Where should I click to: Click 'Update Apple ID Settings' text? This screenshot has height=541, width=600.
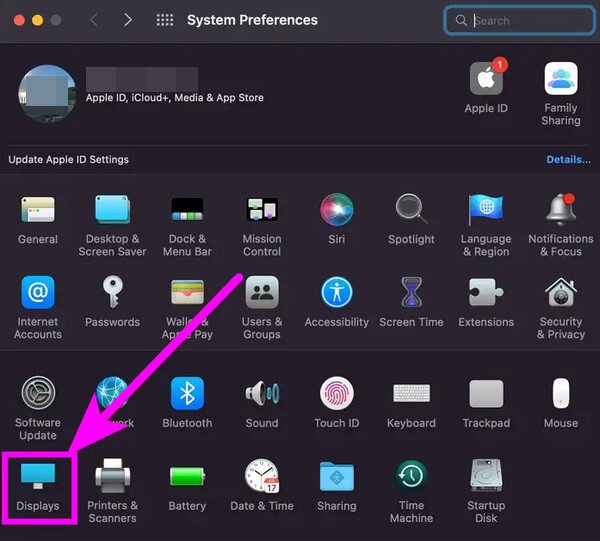coord(68,160)
